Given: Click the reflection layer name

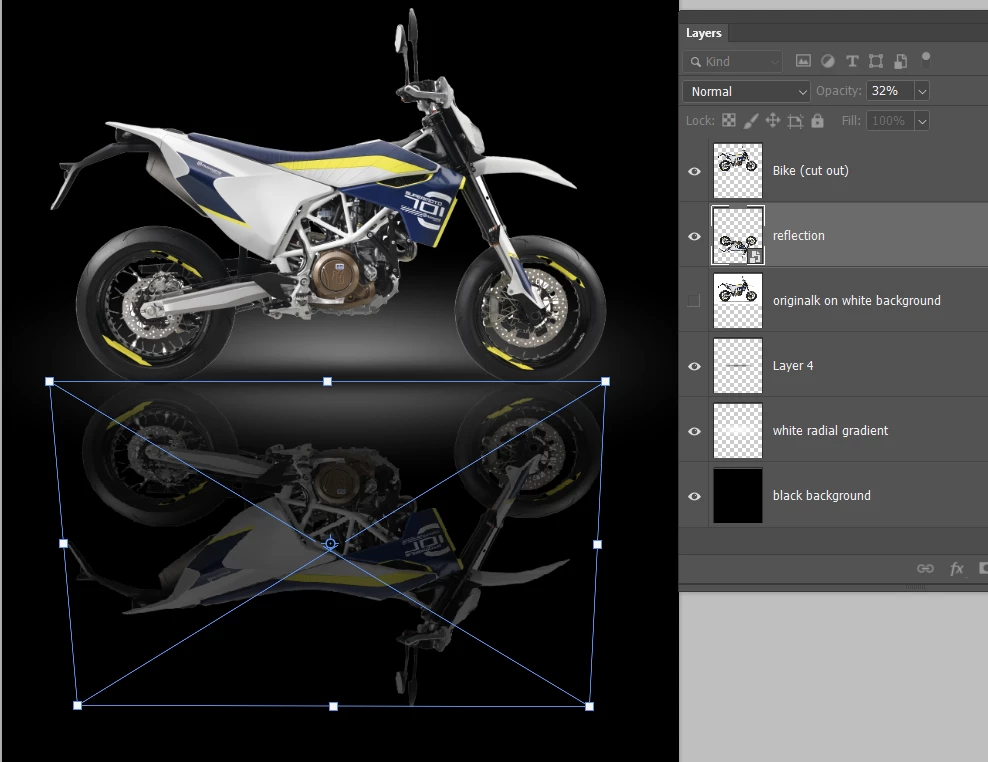Looking at the screenshot, I should 798,236.
